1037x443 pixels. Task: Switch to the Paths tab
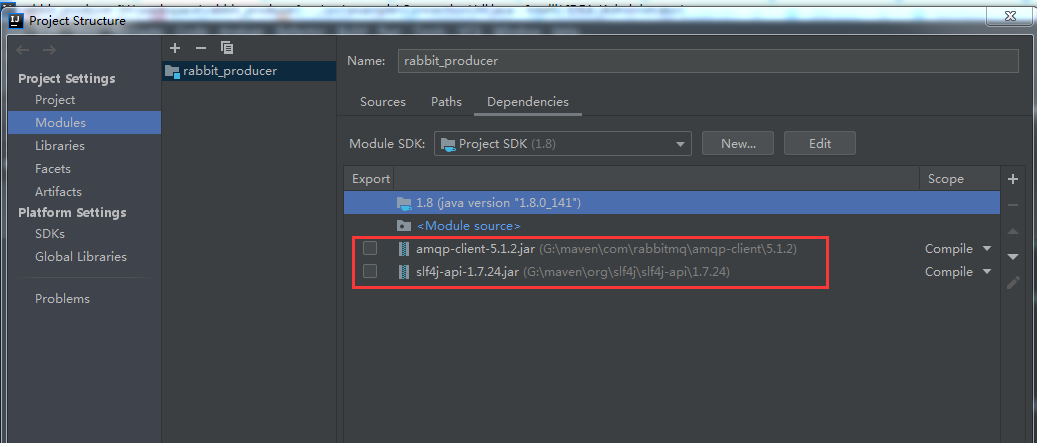click(x=446, y=102)
